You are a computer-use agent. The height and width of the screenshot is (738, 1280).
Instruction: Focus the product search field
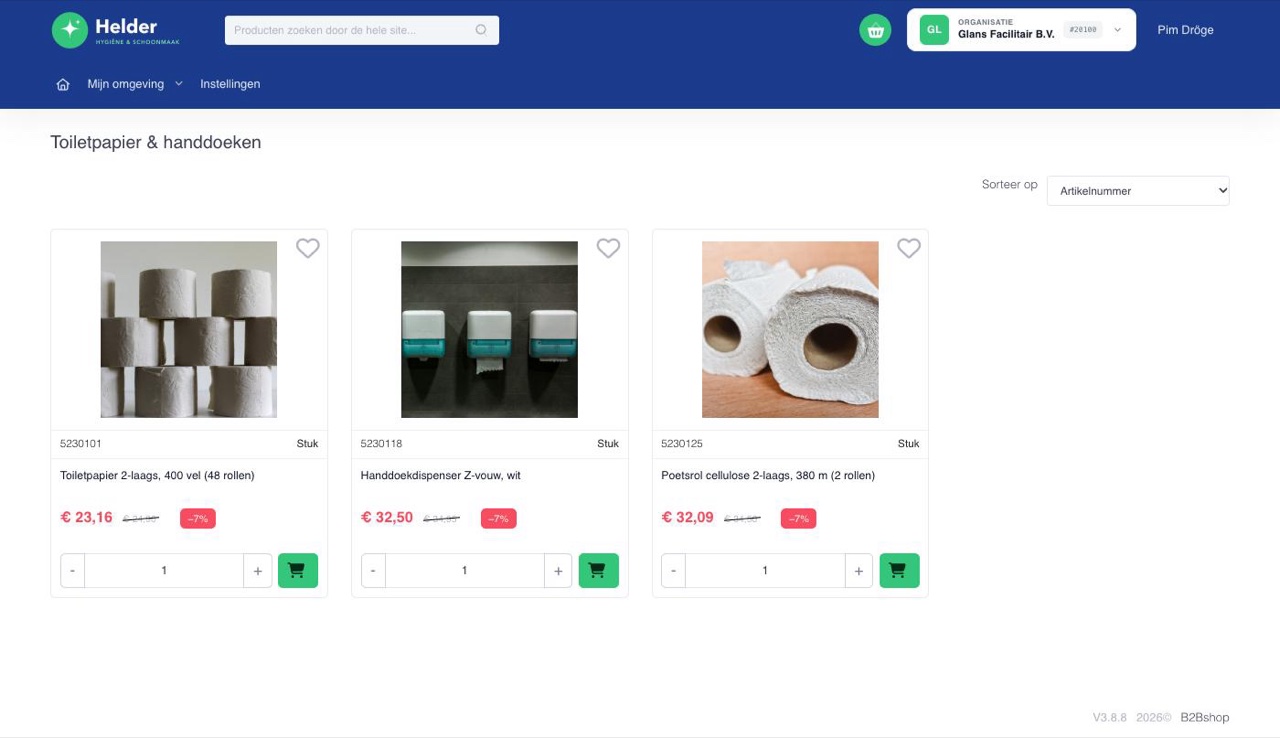coord(362,30)
